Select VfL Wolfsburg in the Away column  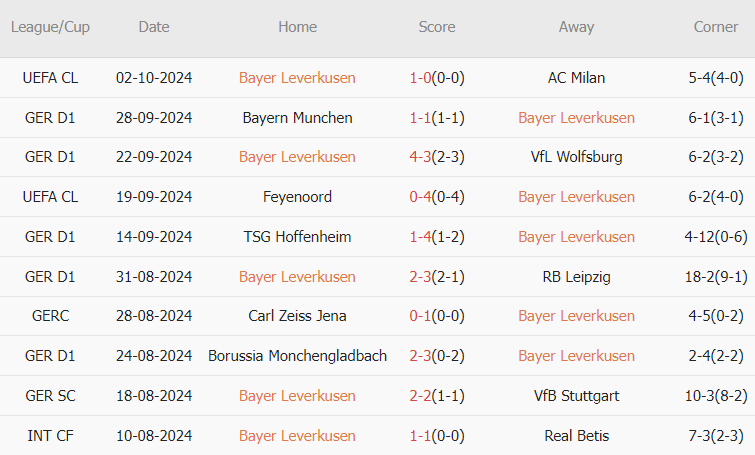tap(576, 157)
